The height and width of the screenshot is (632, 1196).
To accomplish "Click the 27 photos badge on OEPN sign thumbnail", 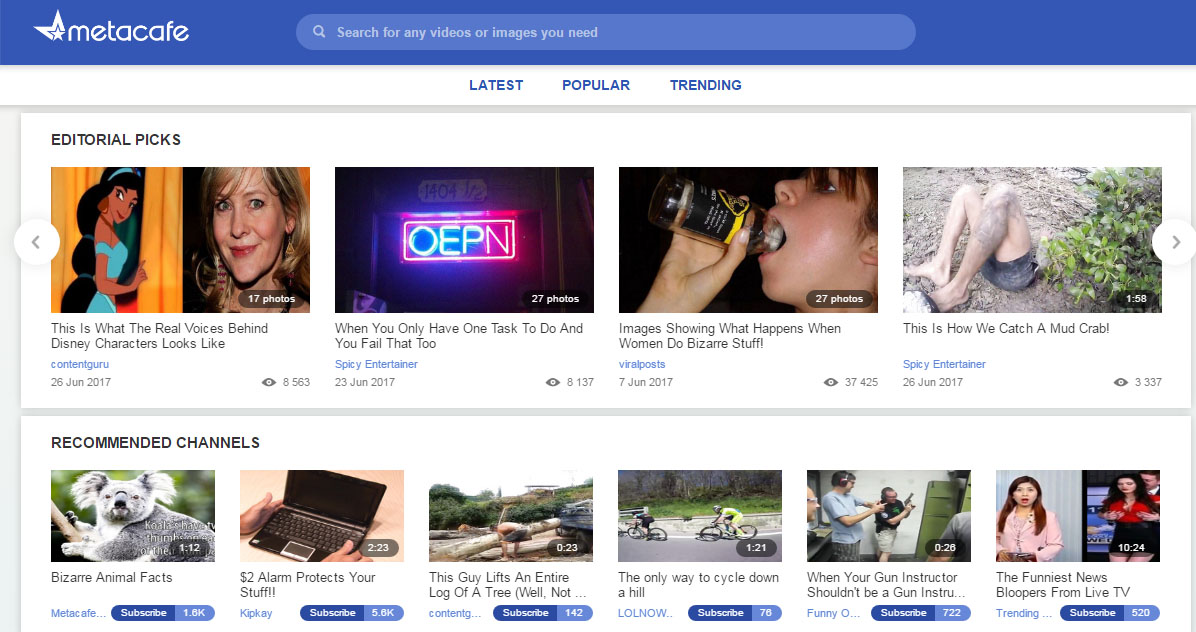I will [556, 298].
